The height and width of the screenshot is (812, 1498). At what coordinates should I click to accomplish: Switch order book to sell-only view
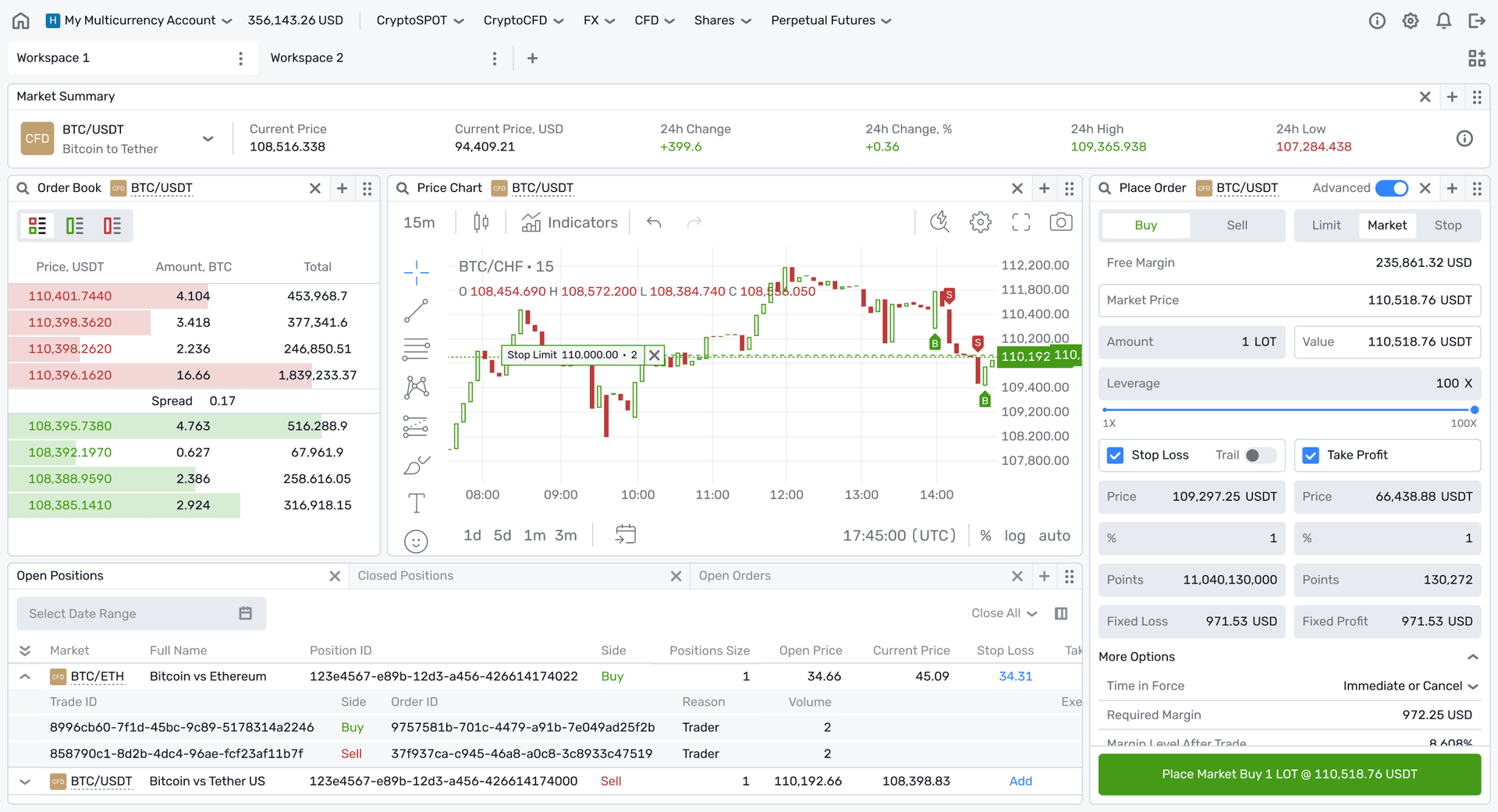(112, 225)
